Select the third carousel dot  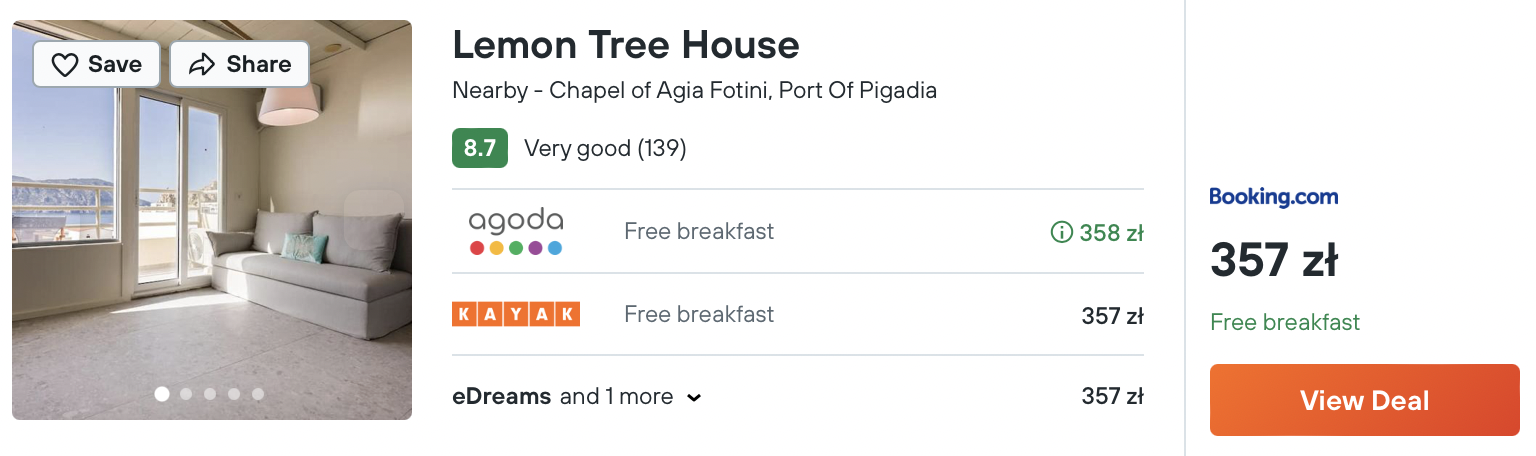coord(210,394)
